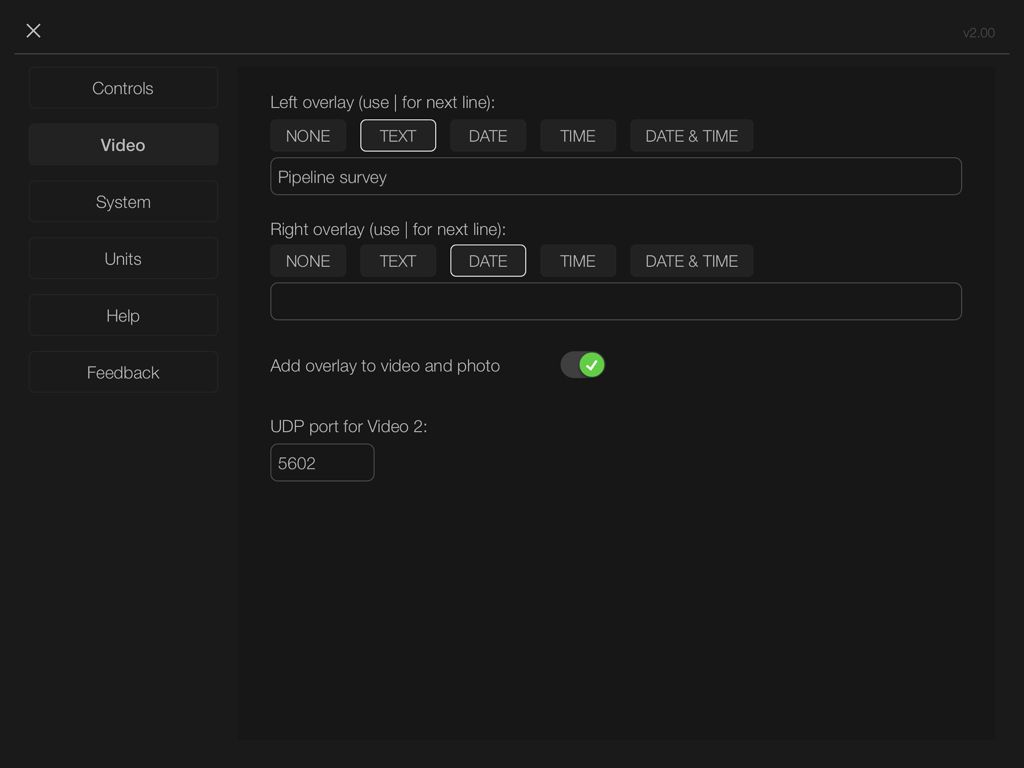Select TIME for the left overlay
Screen dimensions: 1024x768
point(578,135)
